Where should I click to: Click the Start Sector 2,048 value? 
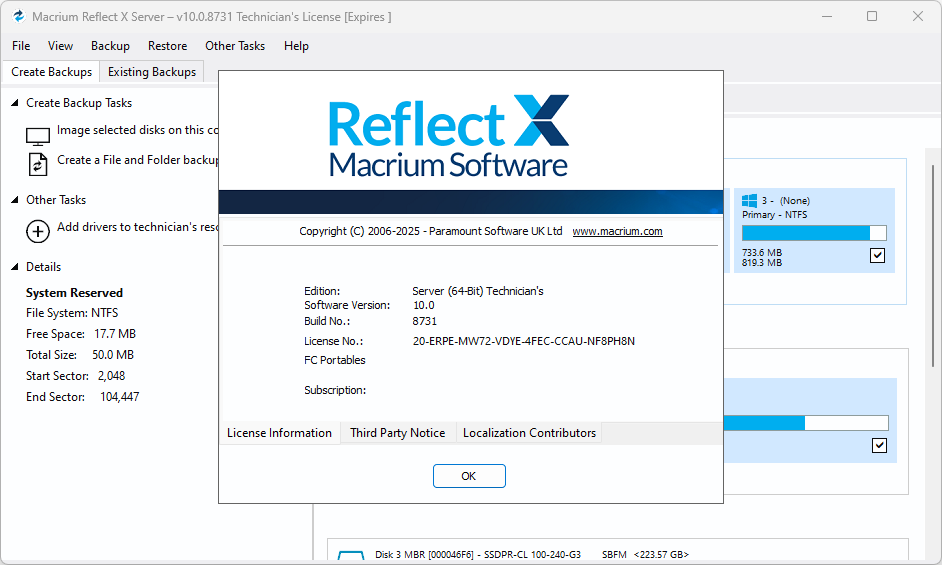pos(112,376)
